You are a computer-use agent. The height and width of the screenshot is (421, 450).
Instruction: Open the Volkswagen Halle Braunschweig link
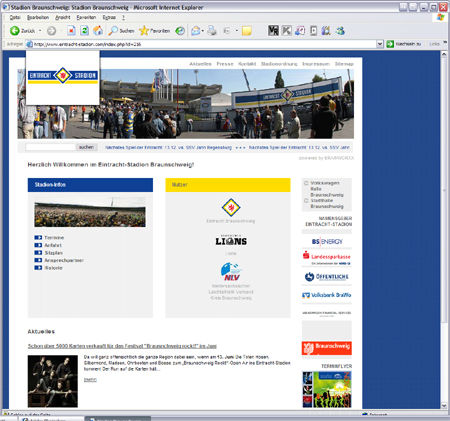click(x=327, y=189)
